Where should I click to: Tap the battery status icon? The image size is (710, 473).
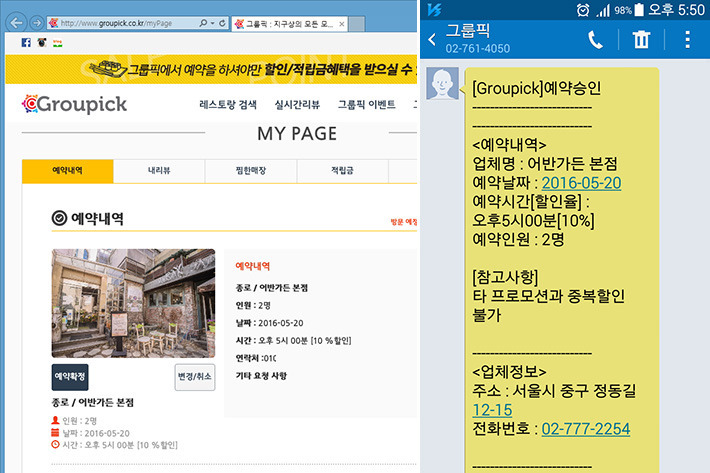(x=639, y=10)
